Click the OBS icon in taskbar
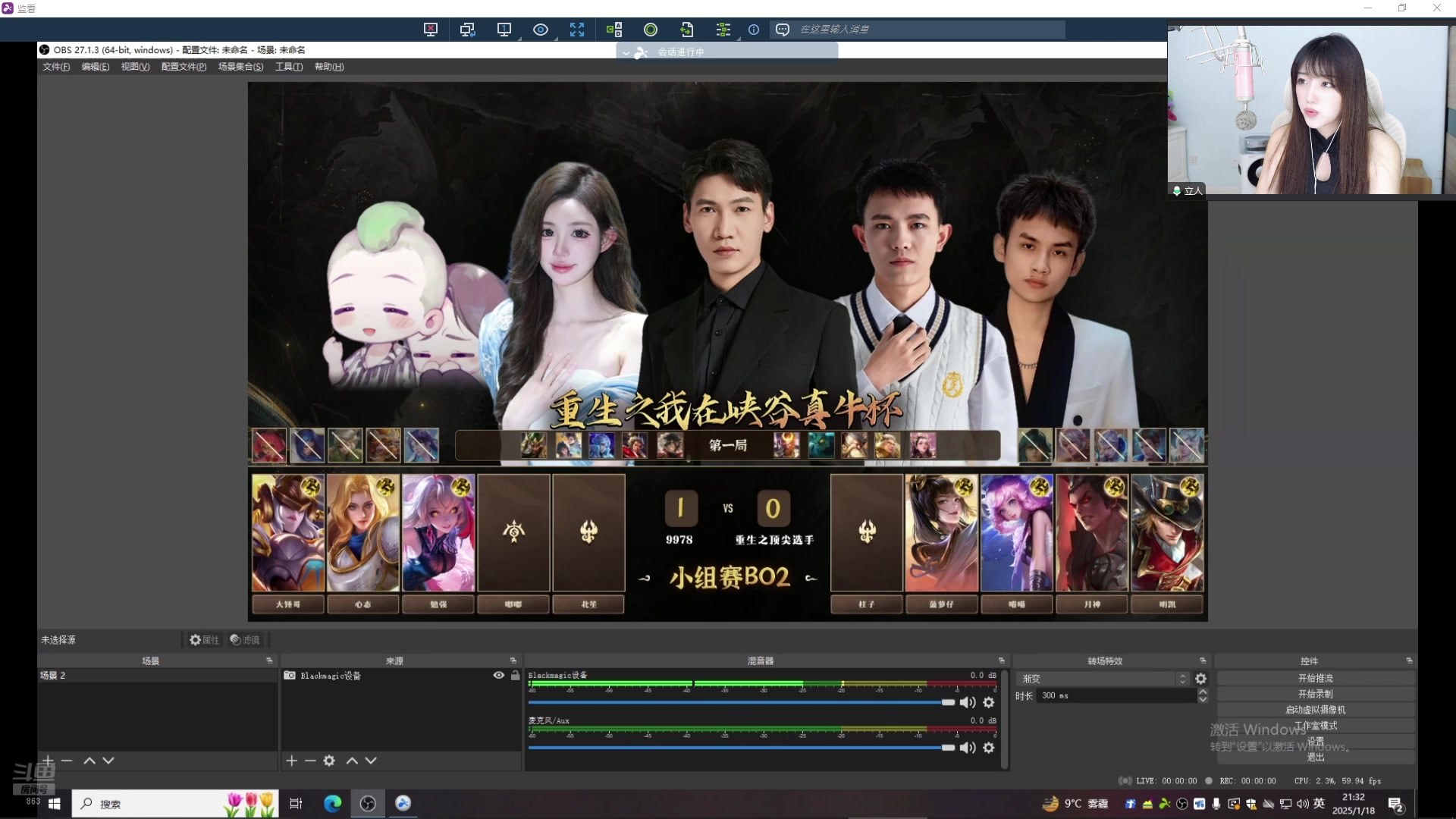 point(368,804)
